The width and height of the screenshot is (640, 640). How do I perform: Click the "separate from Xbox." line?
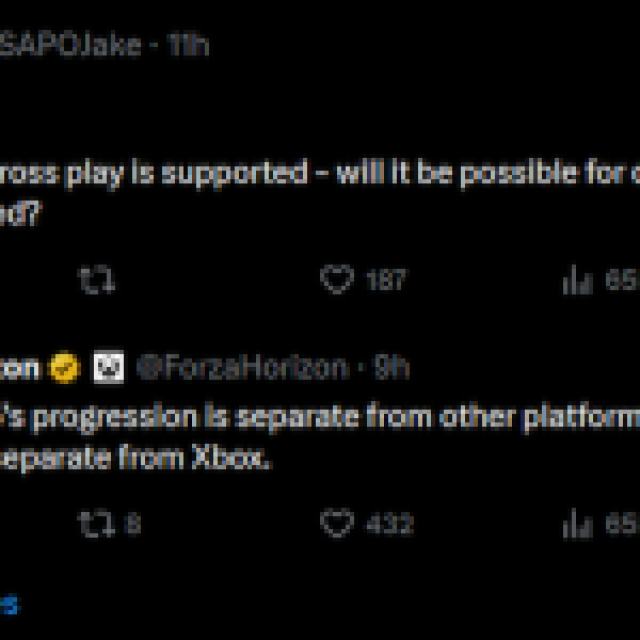(x=136, y=461)
